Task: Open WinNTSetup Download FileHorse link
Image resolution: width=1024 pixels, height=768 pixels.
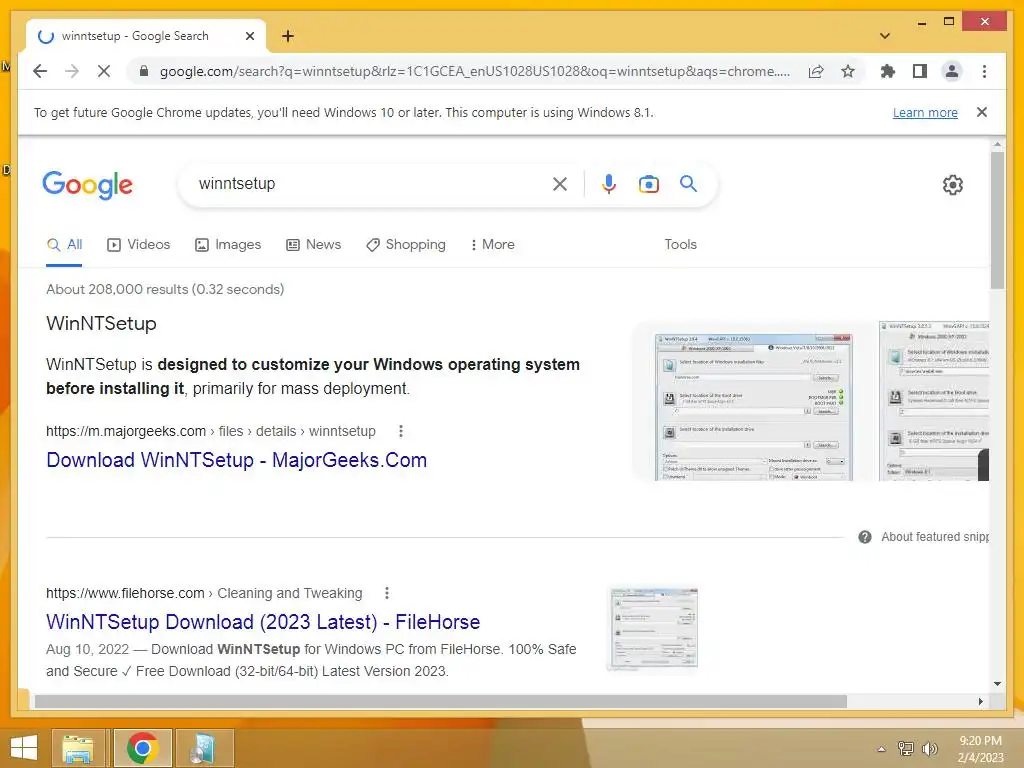Action: 263,622
